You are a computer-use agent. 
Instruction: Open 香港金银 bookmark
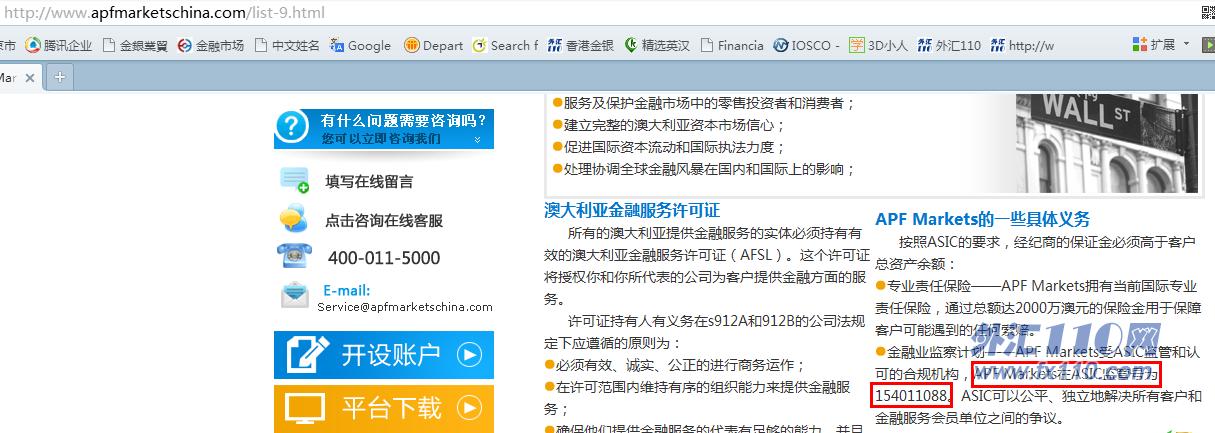coord(581,45)
